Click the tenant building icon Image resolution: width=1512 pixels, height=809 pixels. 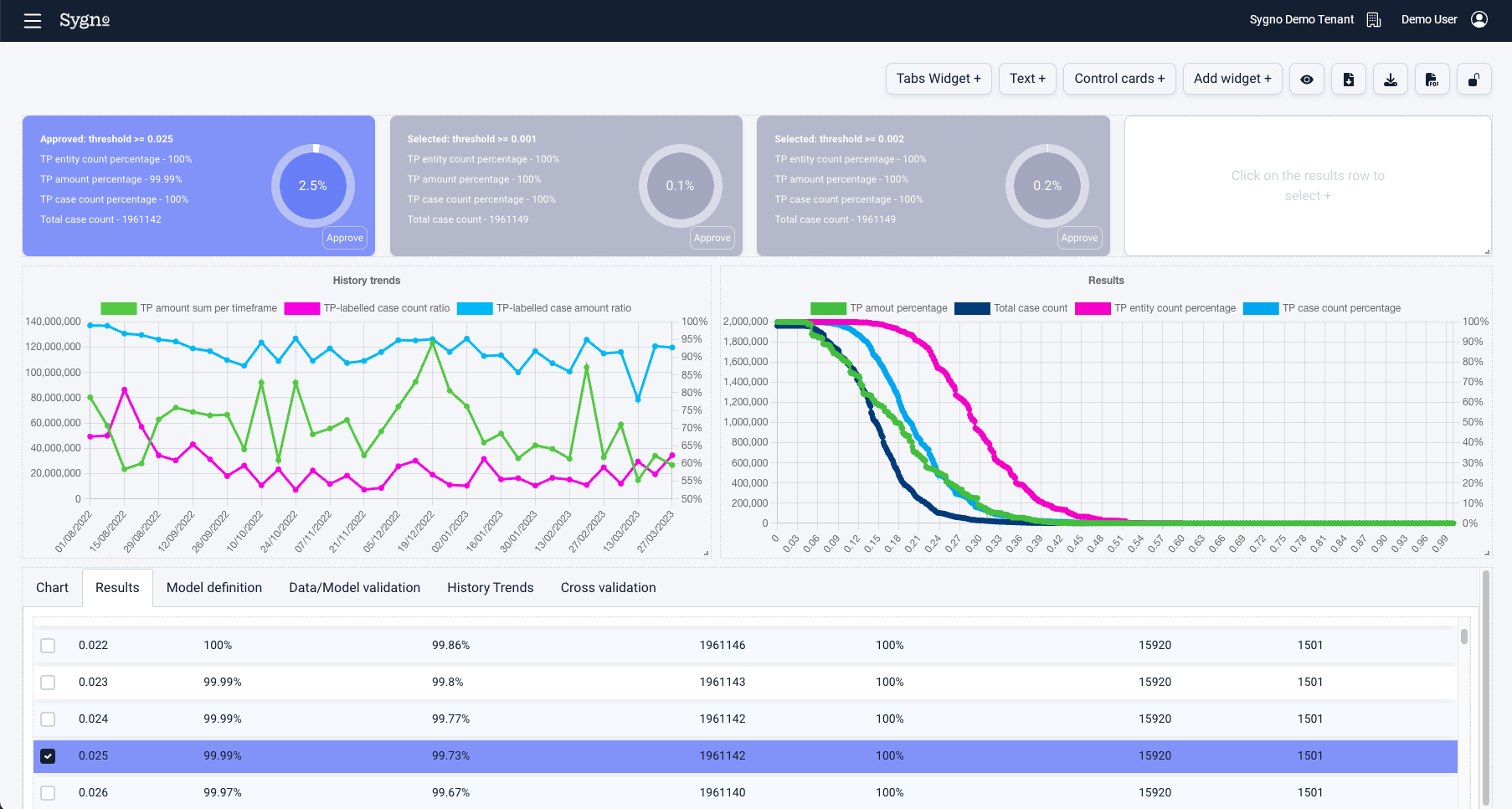[x=1374, y=19]
